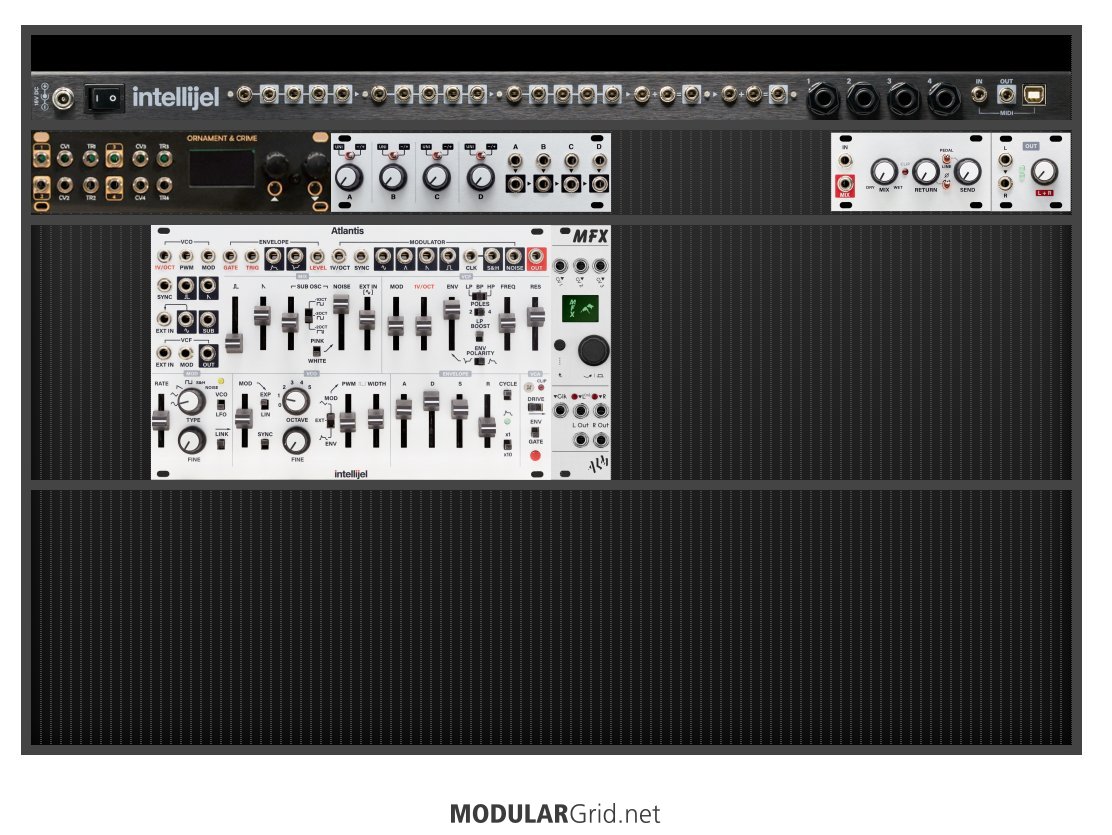Toggle the POLES 2/4 switch

[480, 311]
